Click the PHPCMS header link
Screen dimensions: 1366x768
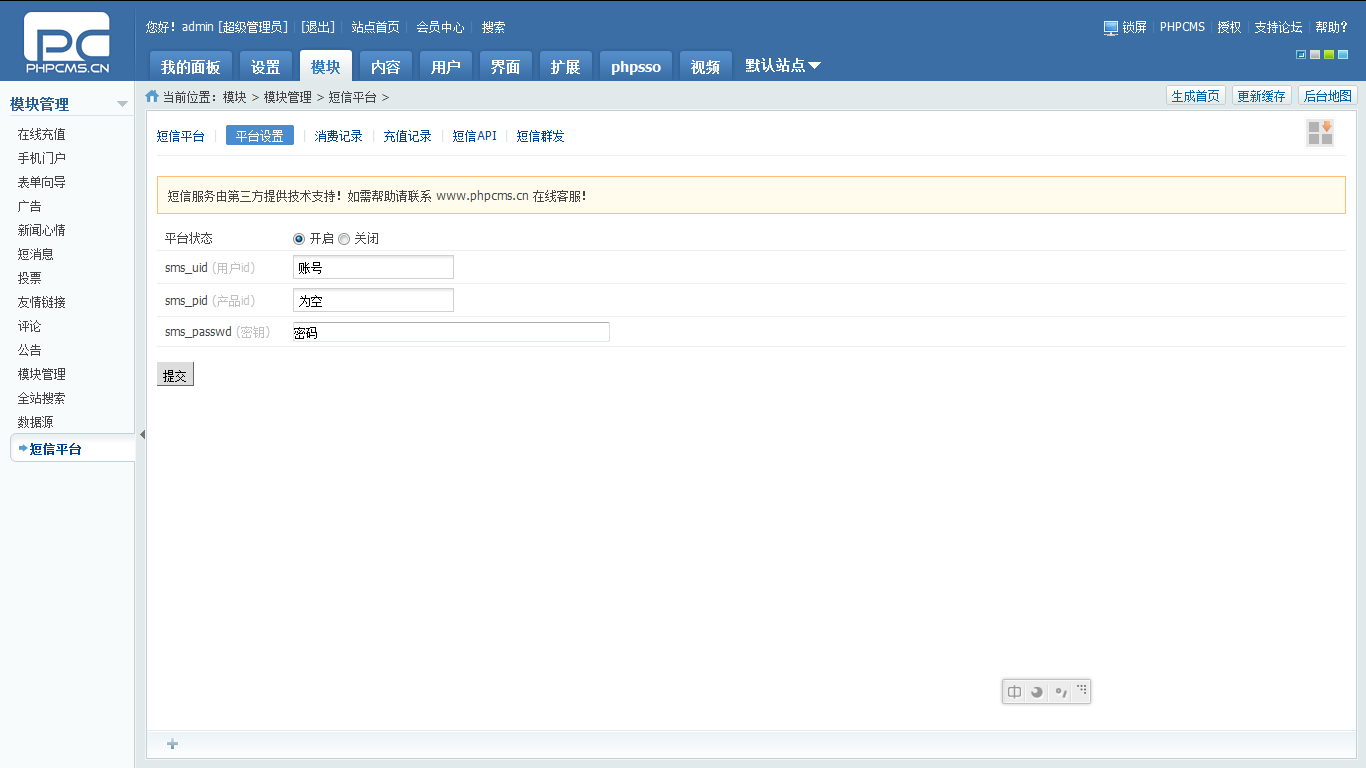1182,27
